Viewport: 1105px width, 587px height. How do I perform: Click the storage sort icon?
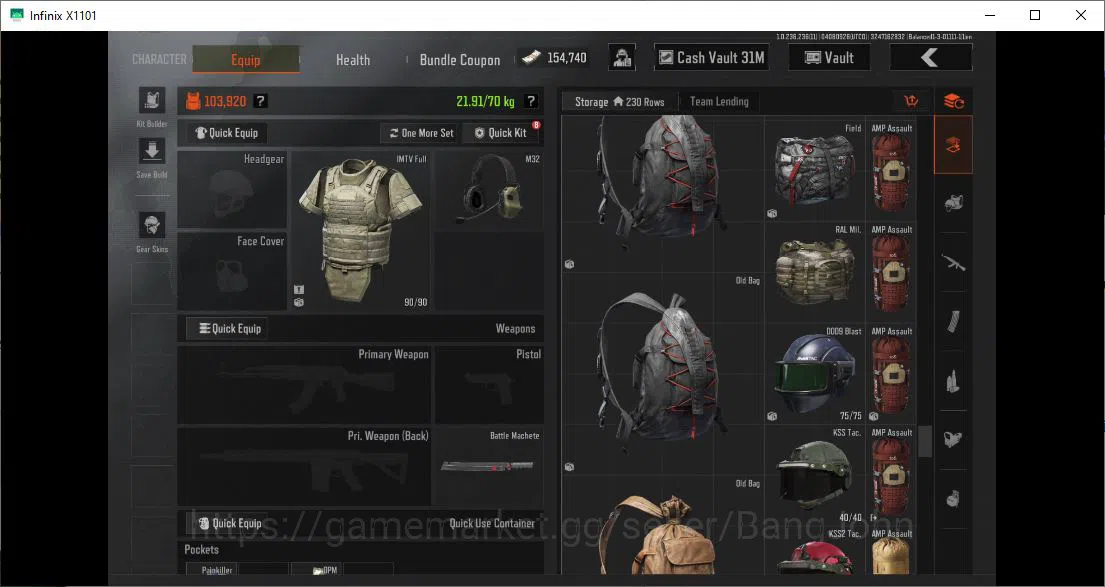click(x=910, y=101)
